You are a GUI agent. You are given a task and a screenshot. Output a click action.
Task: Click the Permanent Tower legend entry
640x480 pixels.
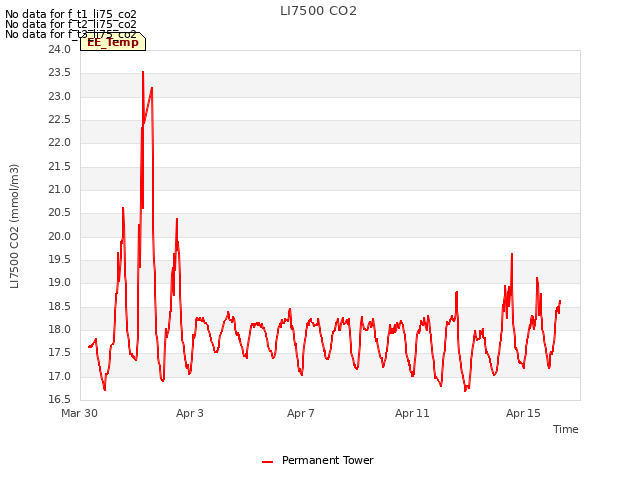(318, 460)
